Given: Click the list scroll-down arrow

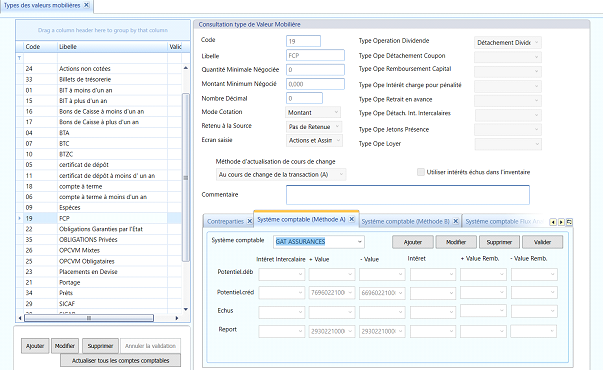Looking at the screenshot, I should [186, 309].
